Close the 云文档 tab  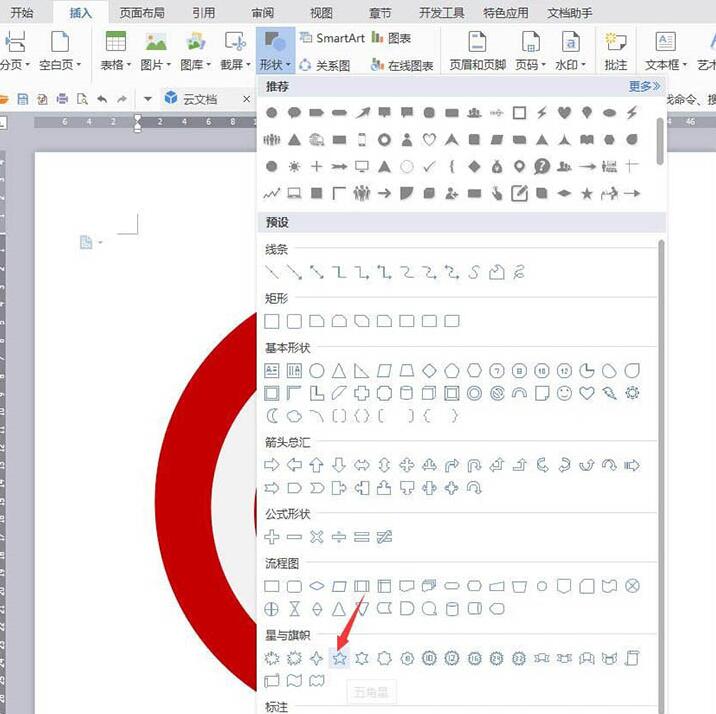click(247, 99)
